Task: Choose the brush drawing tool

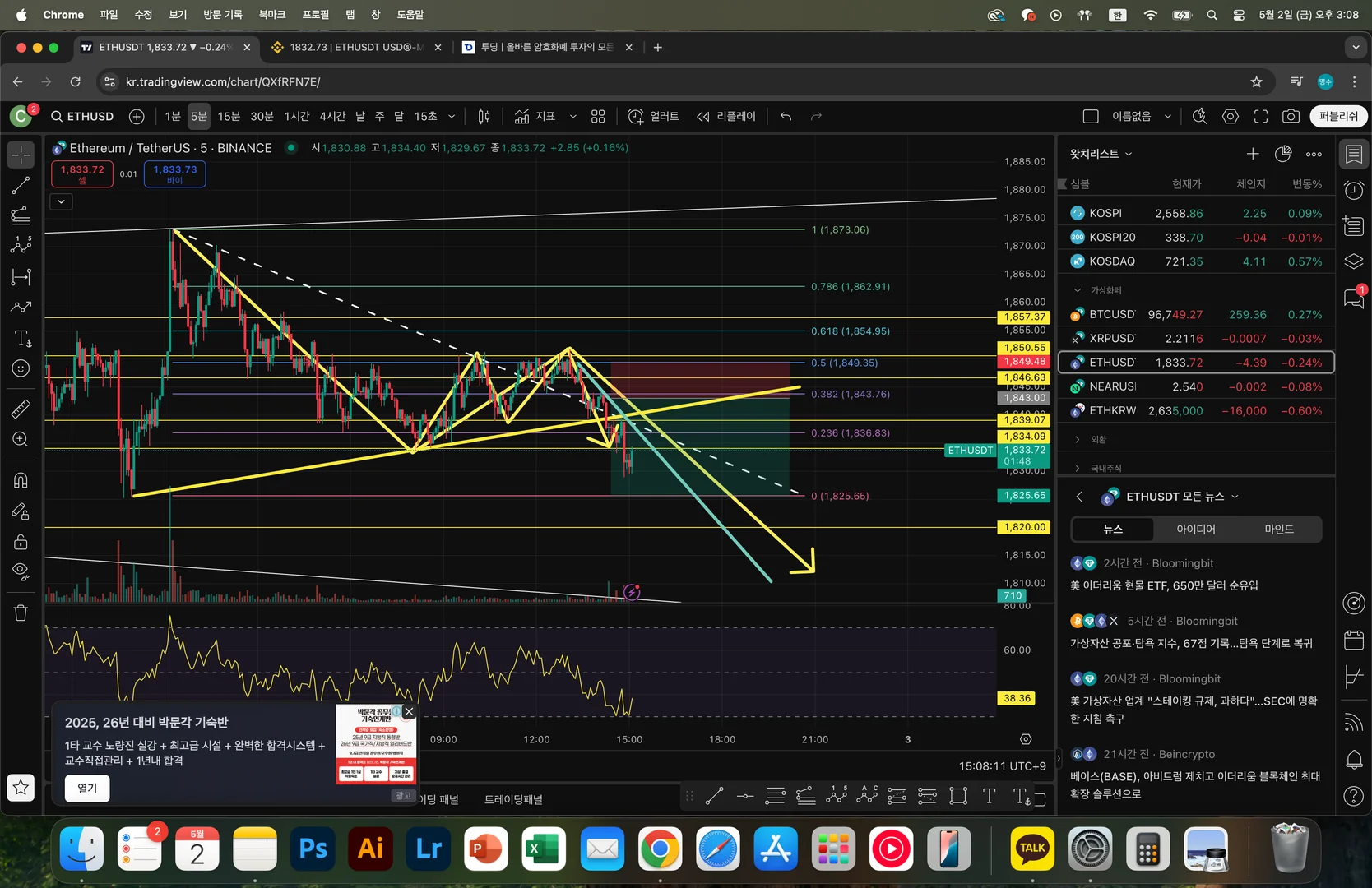Action: pos(21,308)
